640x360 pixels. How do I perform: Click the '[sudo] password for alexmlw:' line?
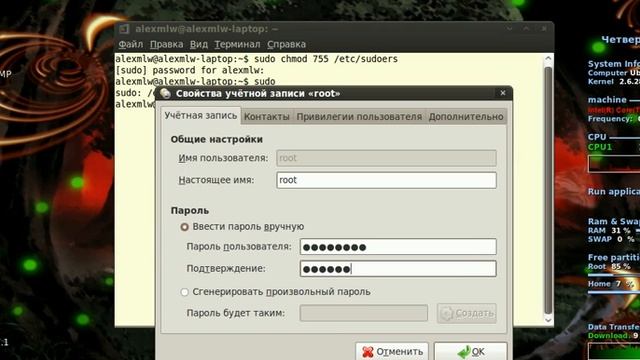[x=190, y=70]
